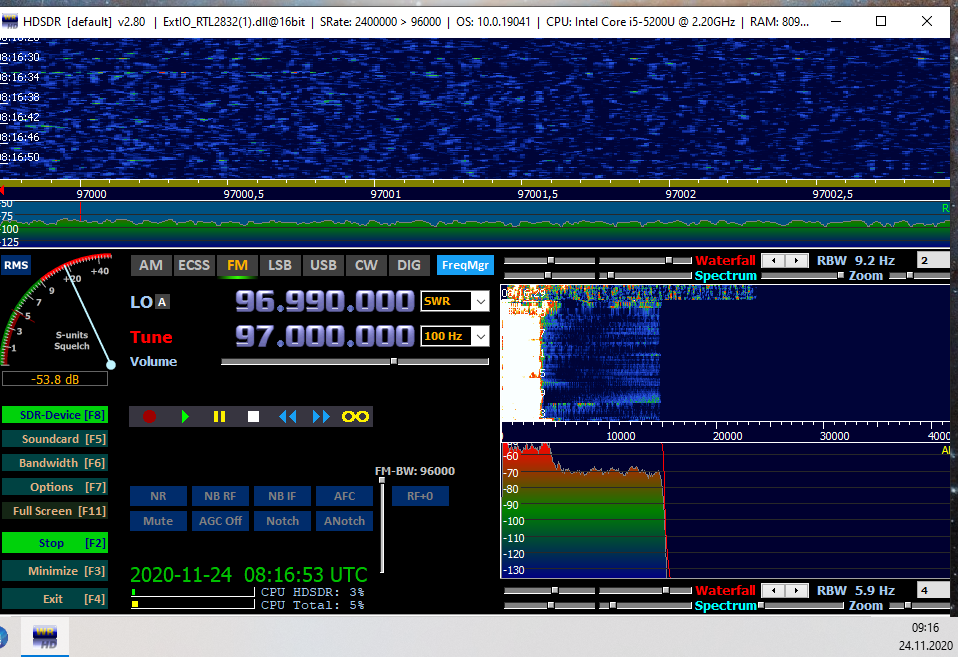Screen dimensions: 958x657
Task: Select ECSS demodulation mode
Action: (x=194, y=265)
